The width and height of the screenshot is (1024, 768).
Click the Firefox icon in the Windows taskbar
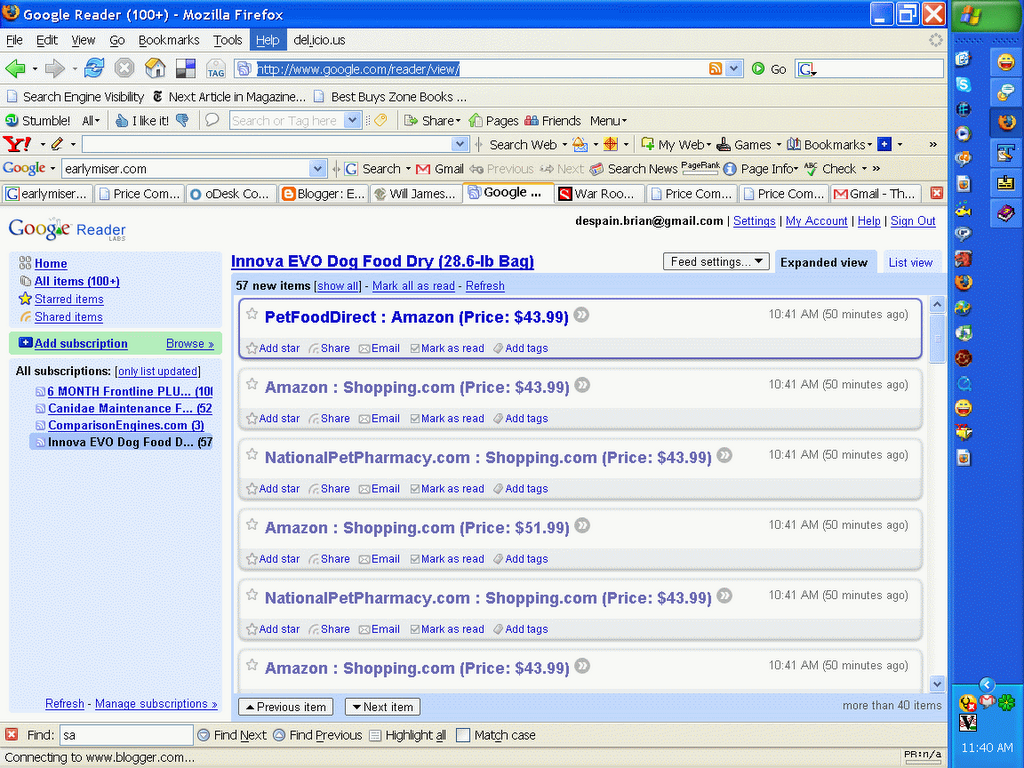(x=1006, y=122)
